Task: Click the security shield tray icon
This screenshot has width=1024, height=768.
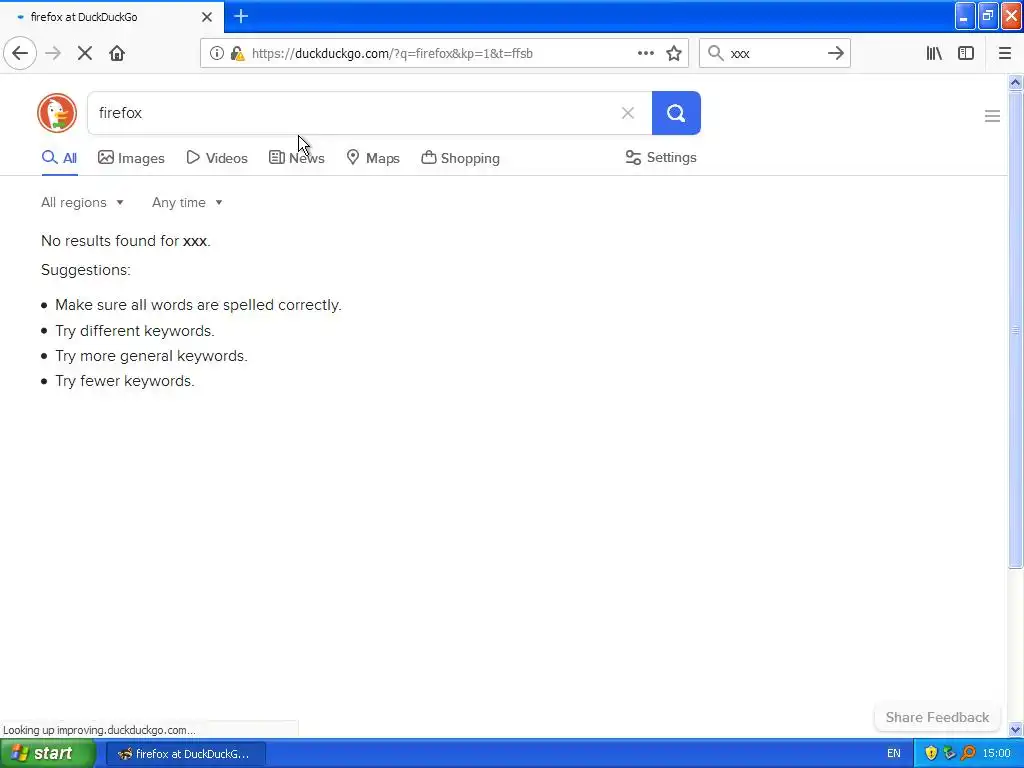Action: 931,754
